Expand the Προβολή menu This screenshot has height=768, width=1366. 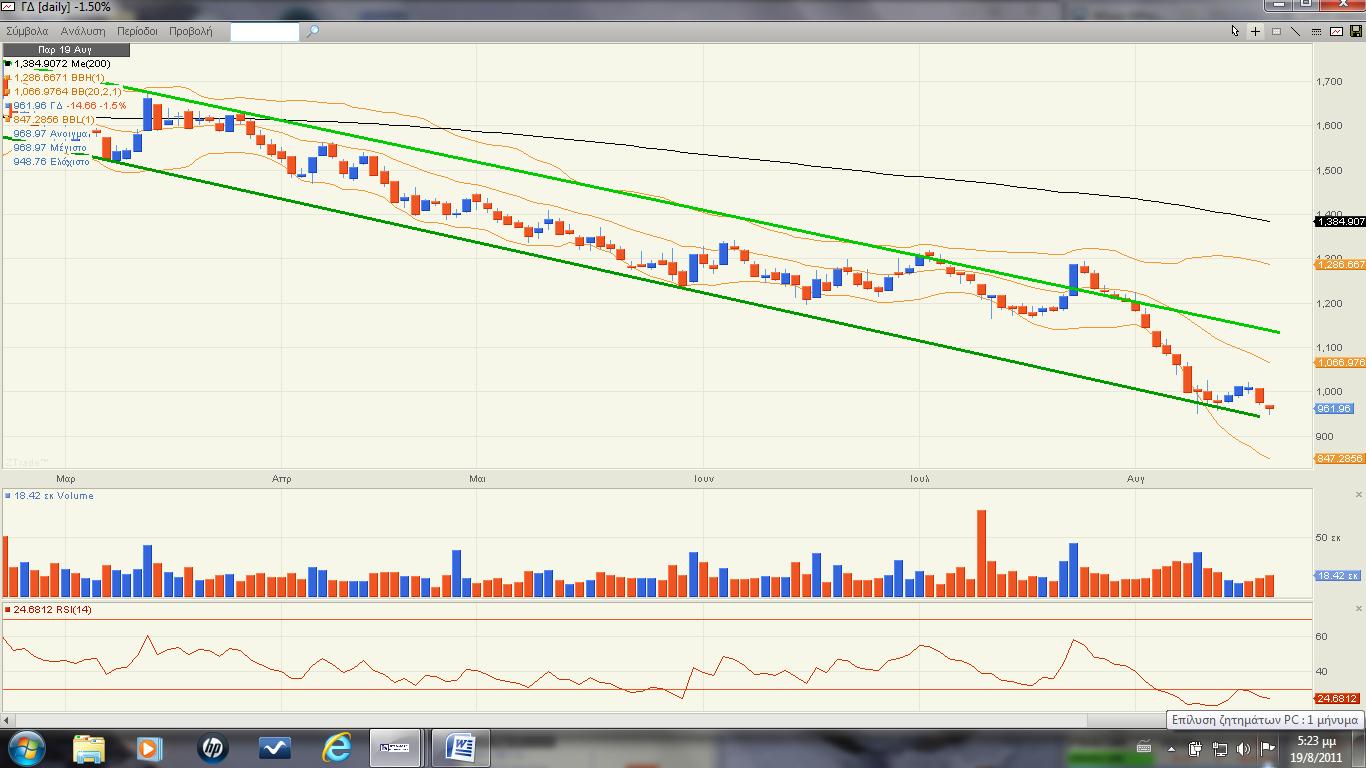(x=190, y=31)
